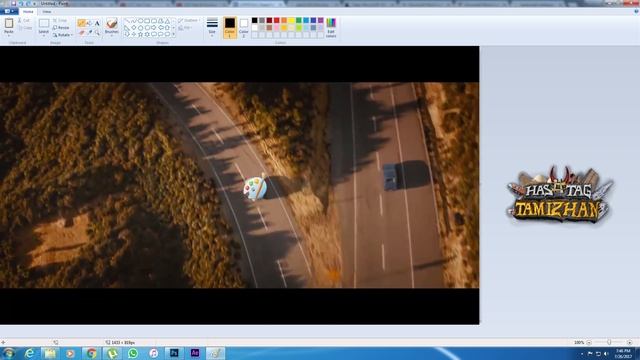
Task: Click the Copy button
Action: coord(25,28)
